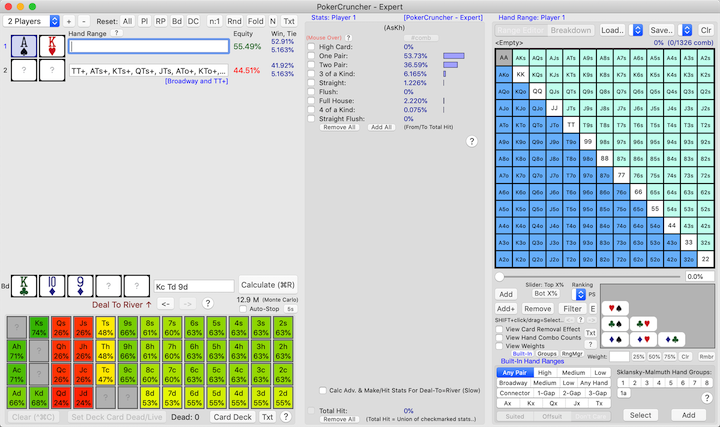Switch to the RngMgr tab
The width and height of the screenshot is (720, 427).
tap(572, 354)
